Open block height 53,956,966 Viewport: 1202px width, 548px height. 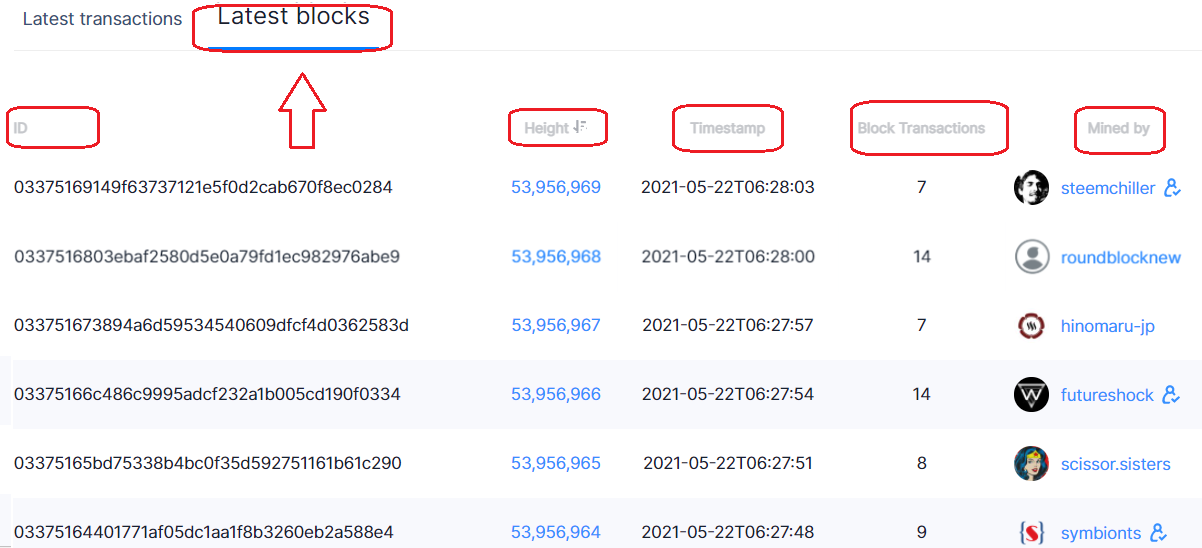tap(556, 395)
